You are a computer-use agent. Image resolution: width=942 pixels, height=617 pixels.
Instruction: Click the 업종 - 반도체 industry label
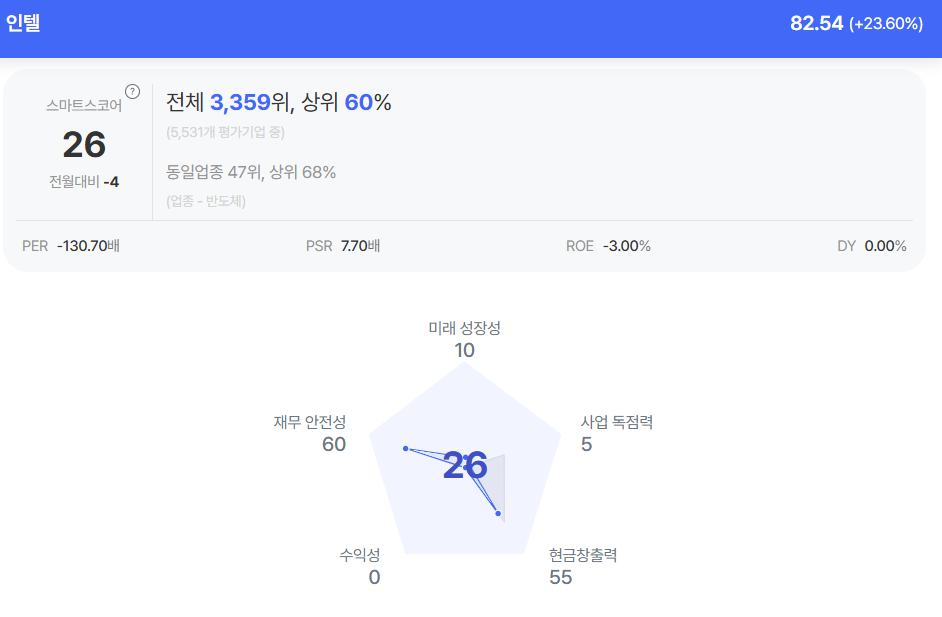(206, 201)
